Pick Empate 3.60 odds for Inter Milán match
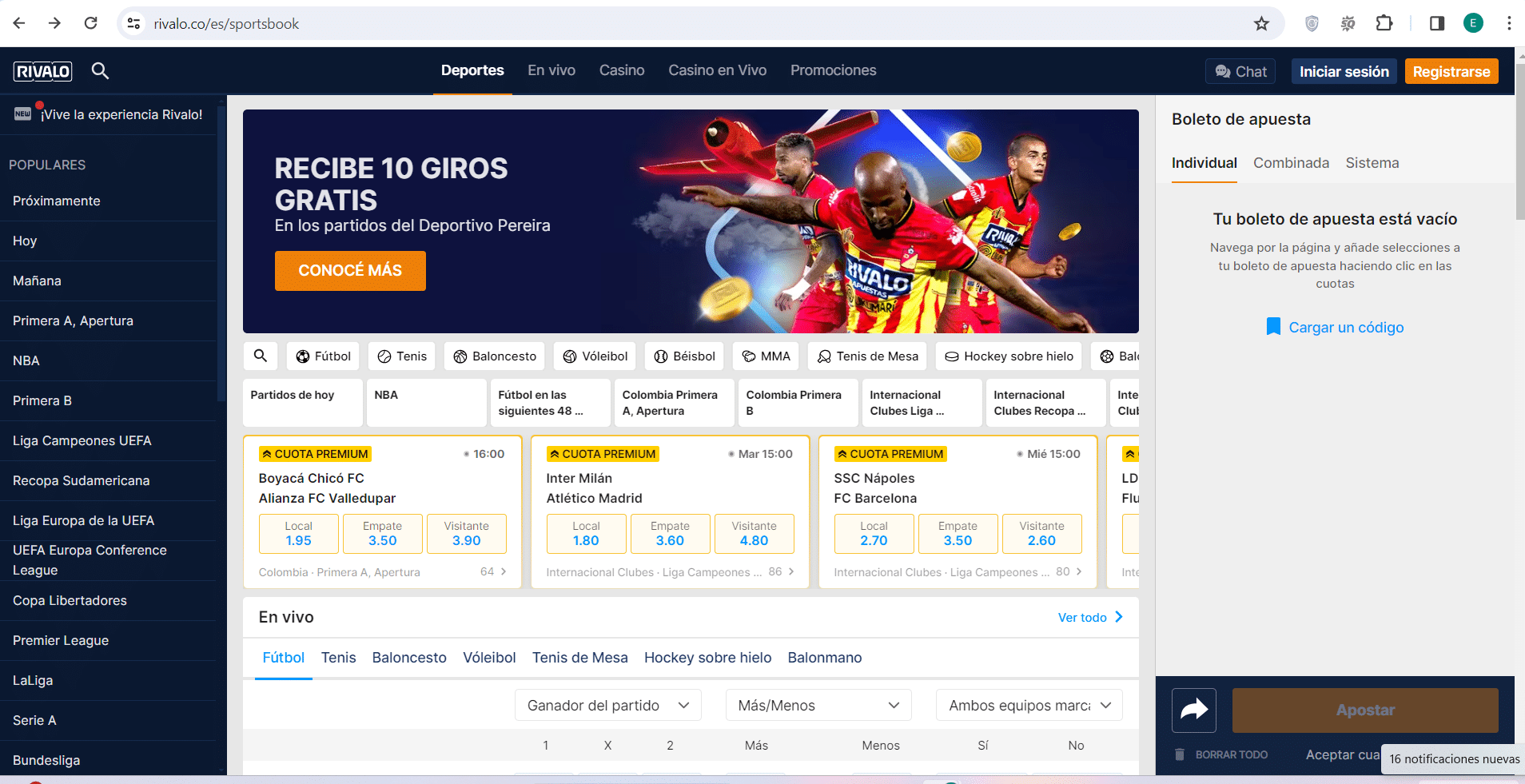The width and height of the screenshot is (1525, 784). click(x=670, y=534)
